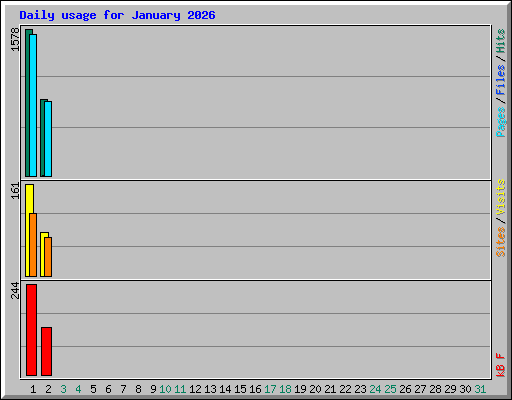Screen dimensions: 512x400
Task: Click the 'Visits' legend label
Action: click(501, 197)
